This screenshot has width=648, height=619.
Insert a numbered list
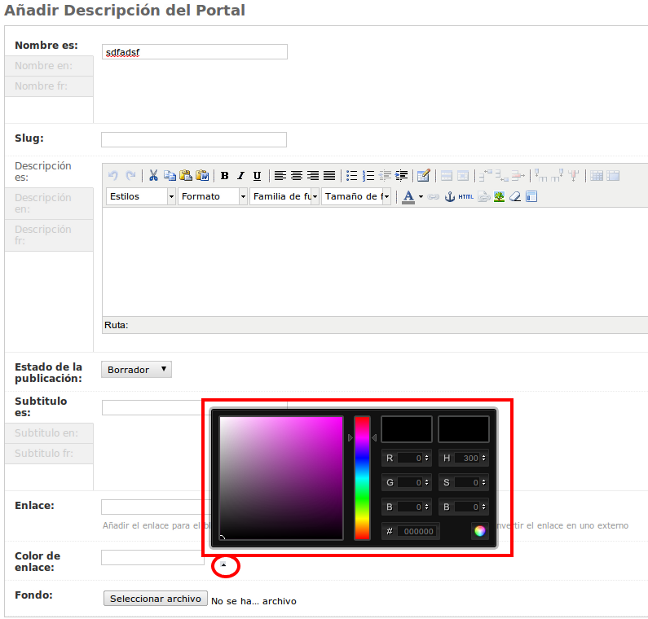(368, 176)
